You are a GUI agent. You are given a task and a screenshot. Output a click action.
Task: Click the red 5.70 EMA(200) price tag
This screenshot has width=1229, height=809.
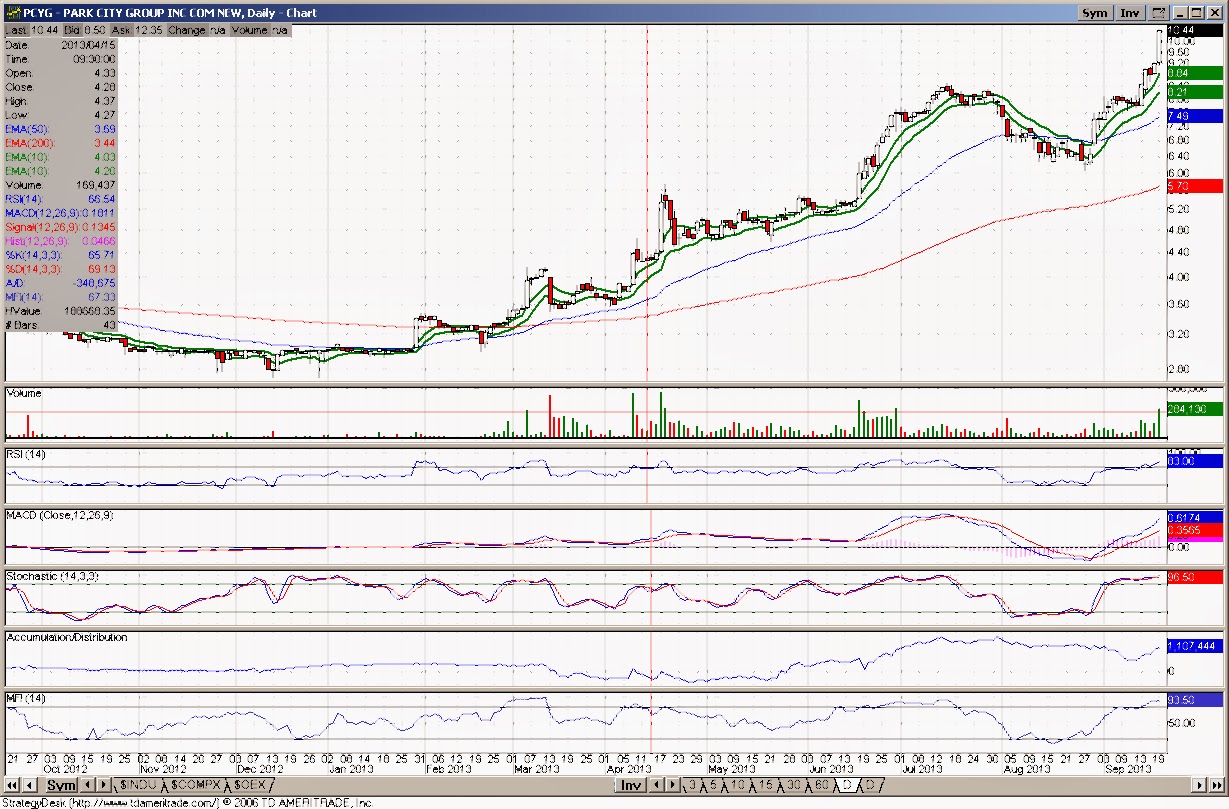pos(1194,186)
